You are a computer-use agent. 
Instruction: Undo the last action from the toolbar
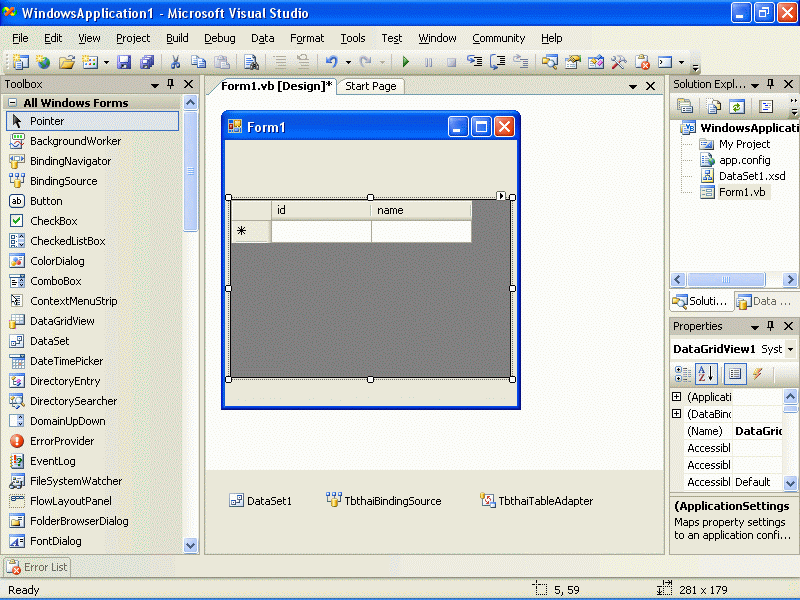(332, 62)
